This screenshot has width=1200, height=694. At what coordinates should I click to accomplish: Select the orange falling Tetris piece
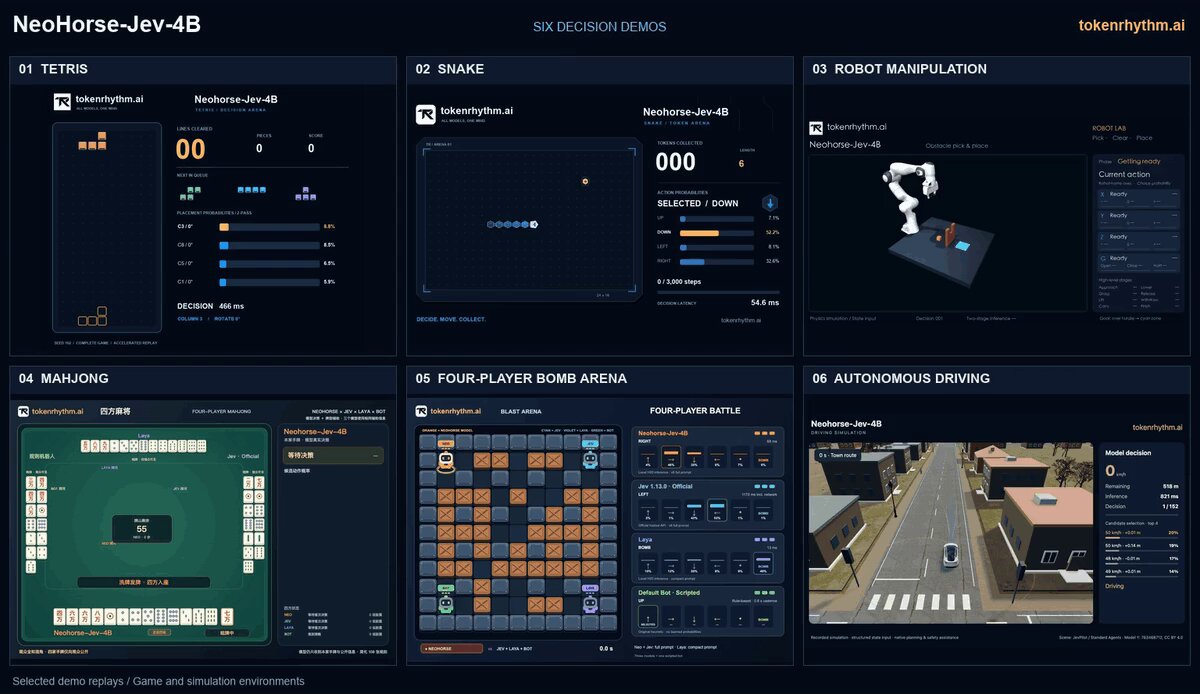point(92,141)
